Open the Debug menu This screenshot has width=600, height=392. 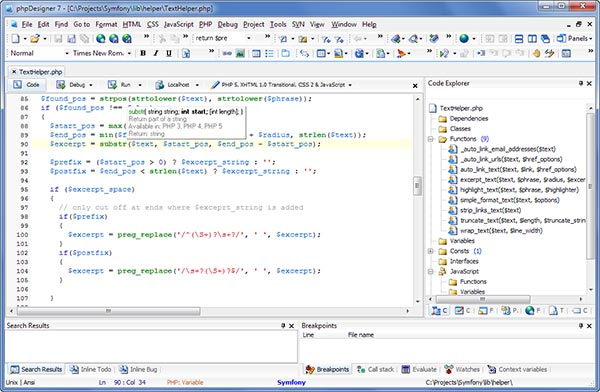[228, 24]
